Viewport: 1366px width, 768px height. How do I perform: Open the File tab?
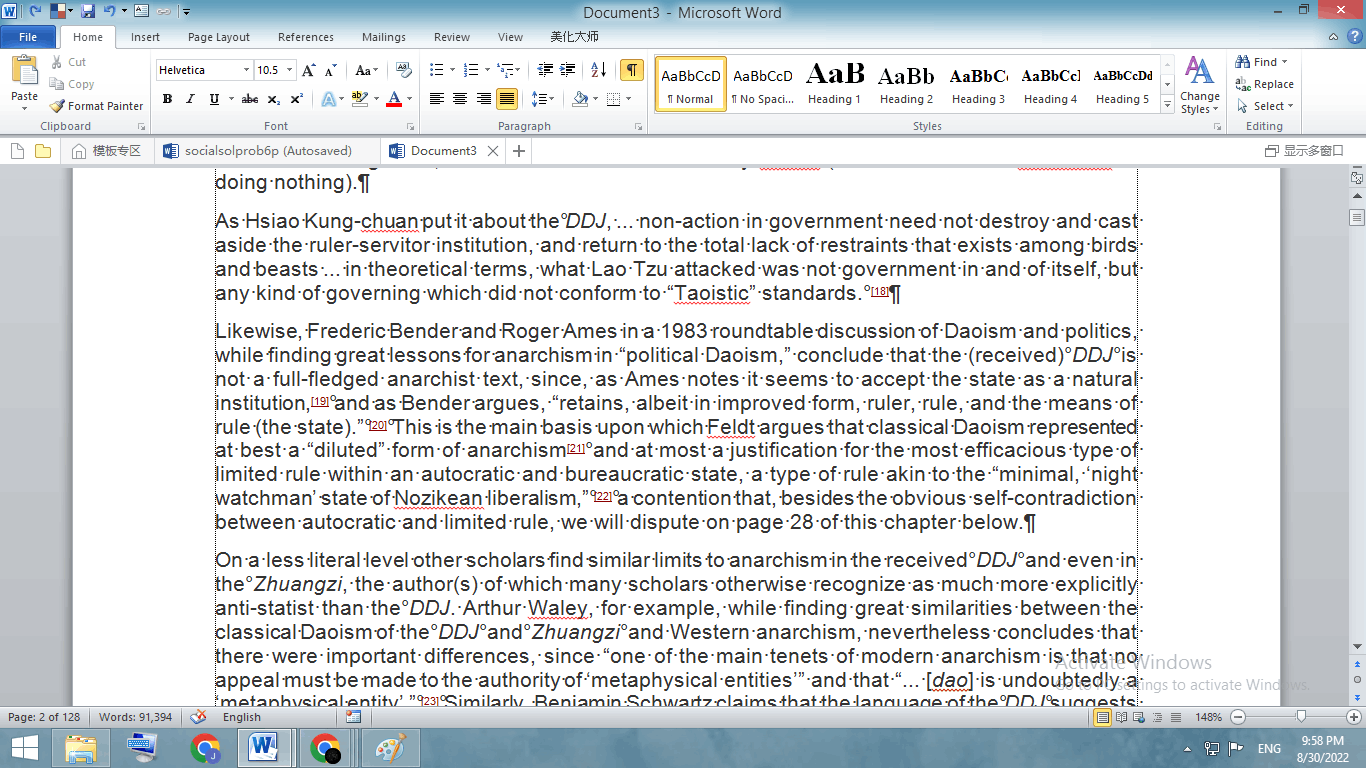tap(28, 37)
